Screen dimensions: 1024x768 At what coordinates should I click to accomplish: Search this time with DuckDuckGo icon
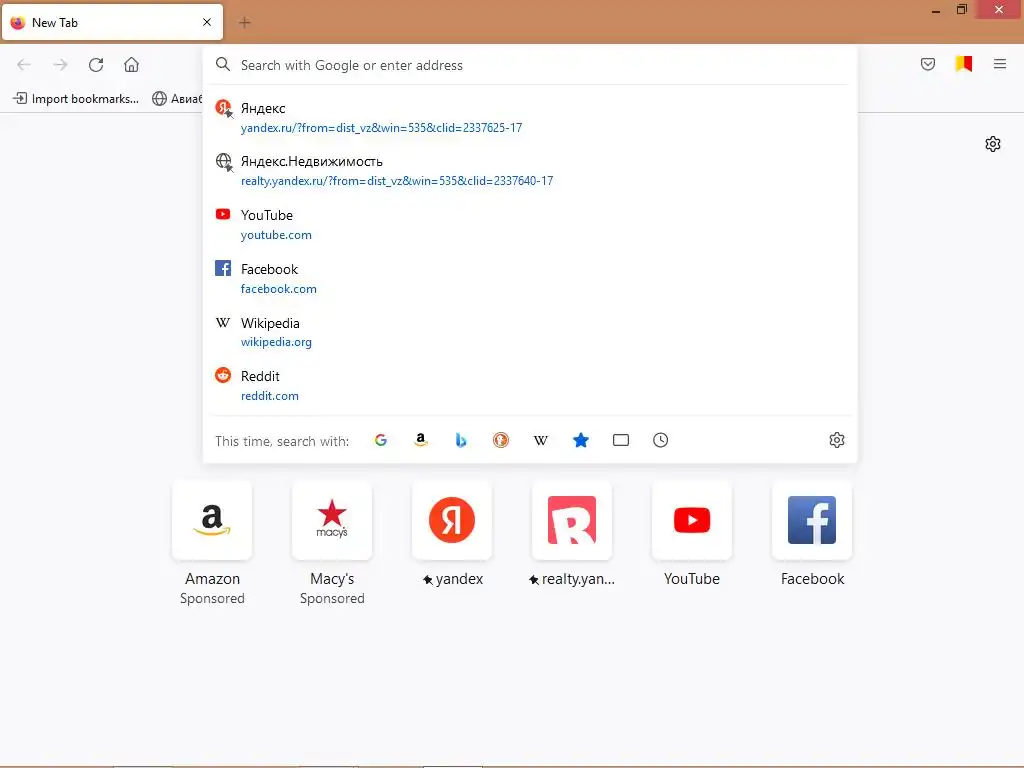click(x=500, y=440)
